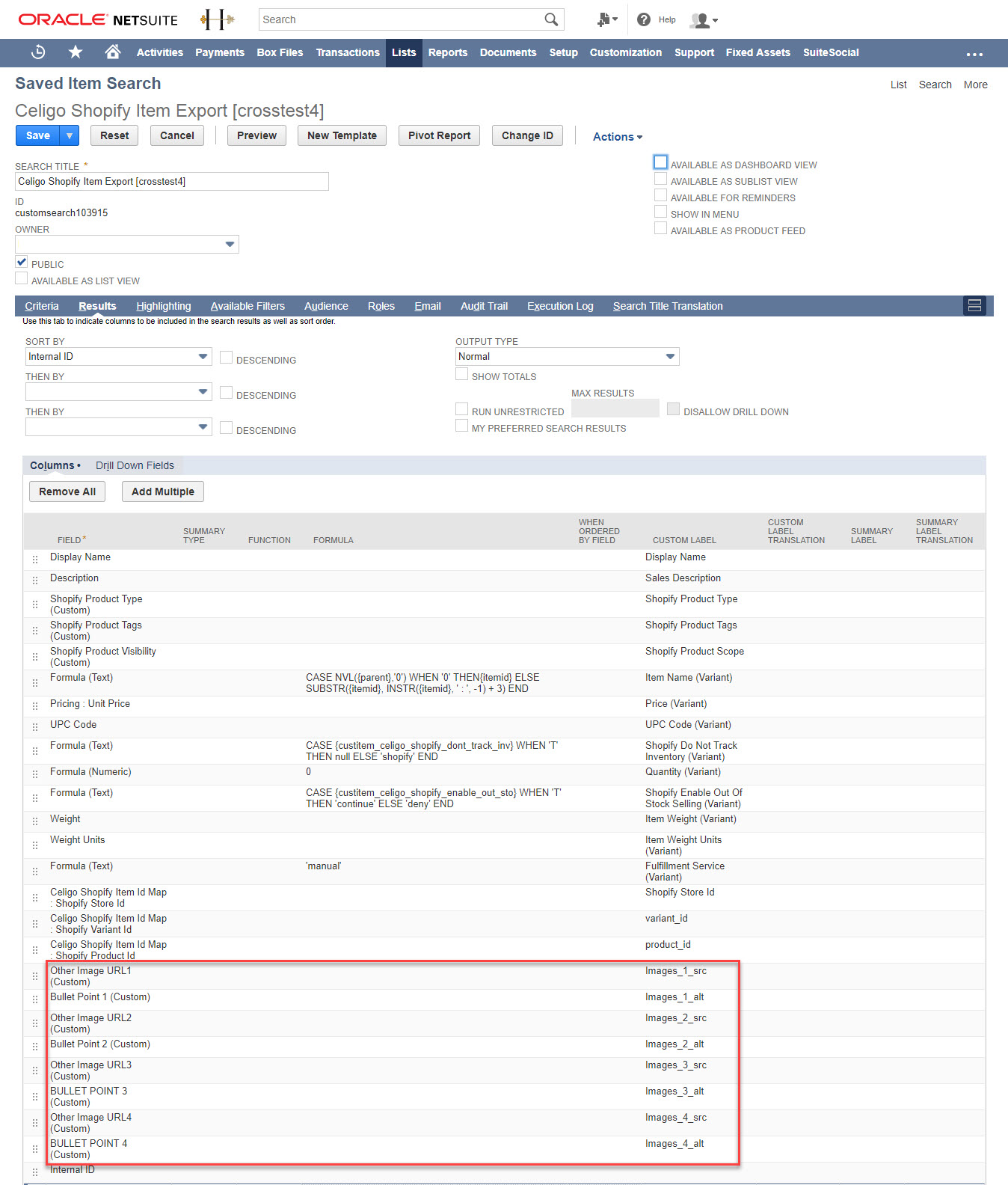Enable Available as Sublist View checkbox

pyautogui.click(x=660, y=179)
